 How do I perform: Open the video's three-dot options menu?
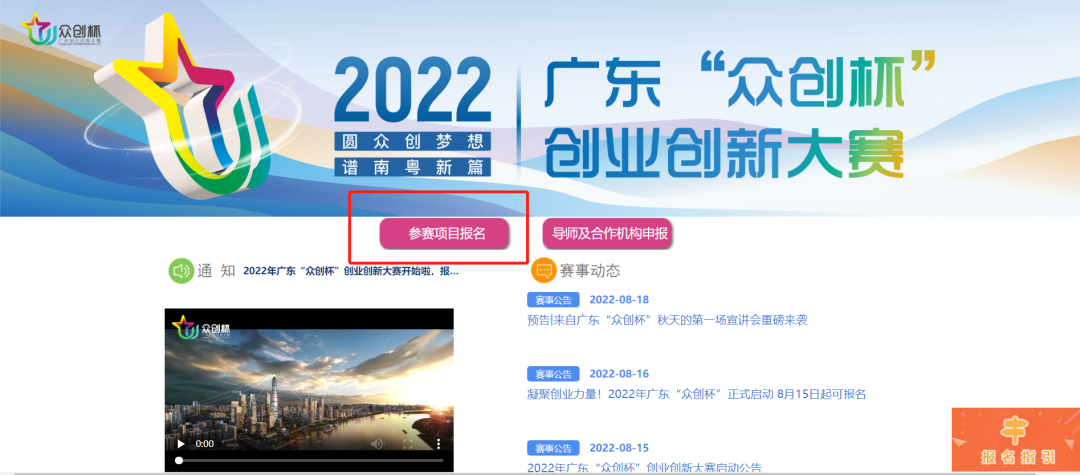[438, 444]
